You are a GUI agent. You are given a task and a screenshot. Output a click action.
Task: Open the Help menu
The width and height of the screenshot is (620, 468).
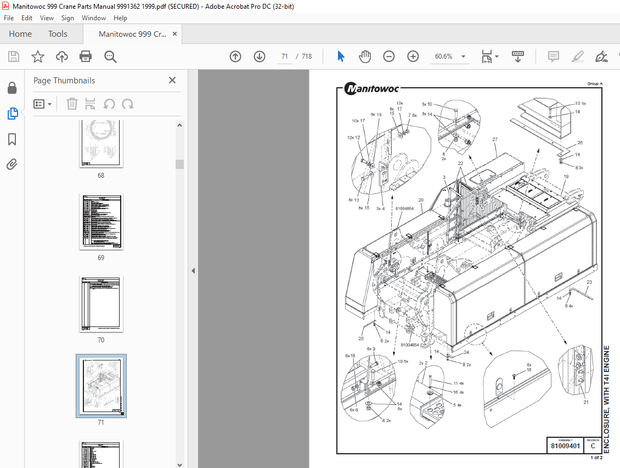(120, 18)
